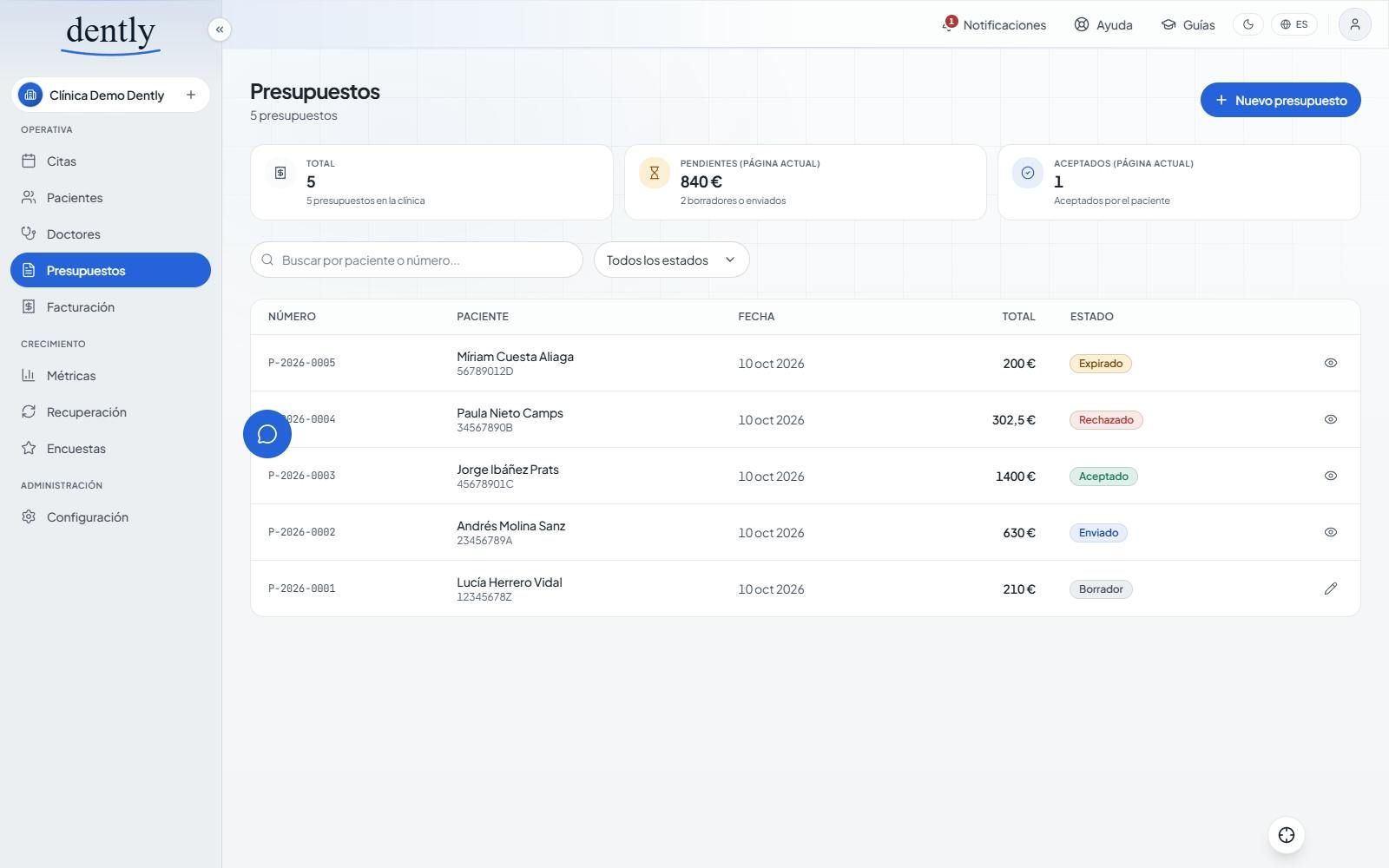Screen dimensions: 1389x868
Task: Create a Nuevo presupuesto
Action: 1280,100
